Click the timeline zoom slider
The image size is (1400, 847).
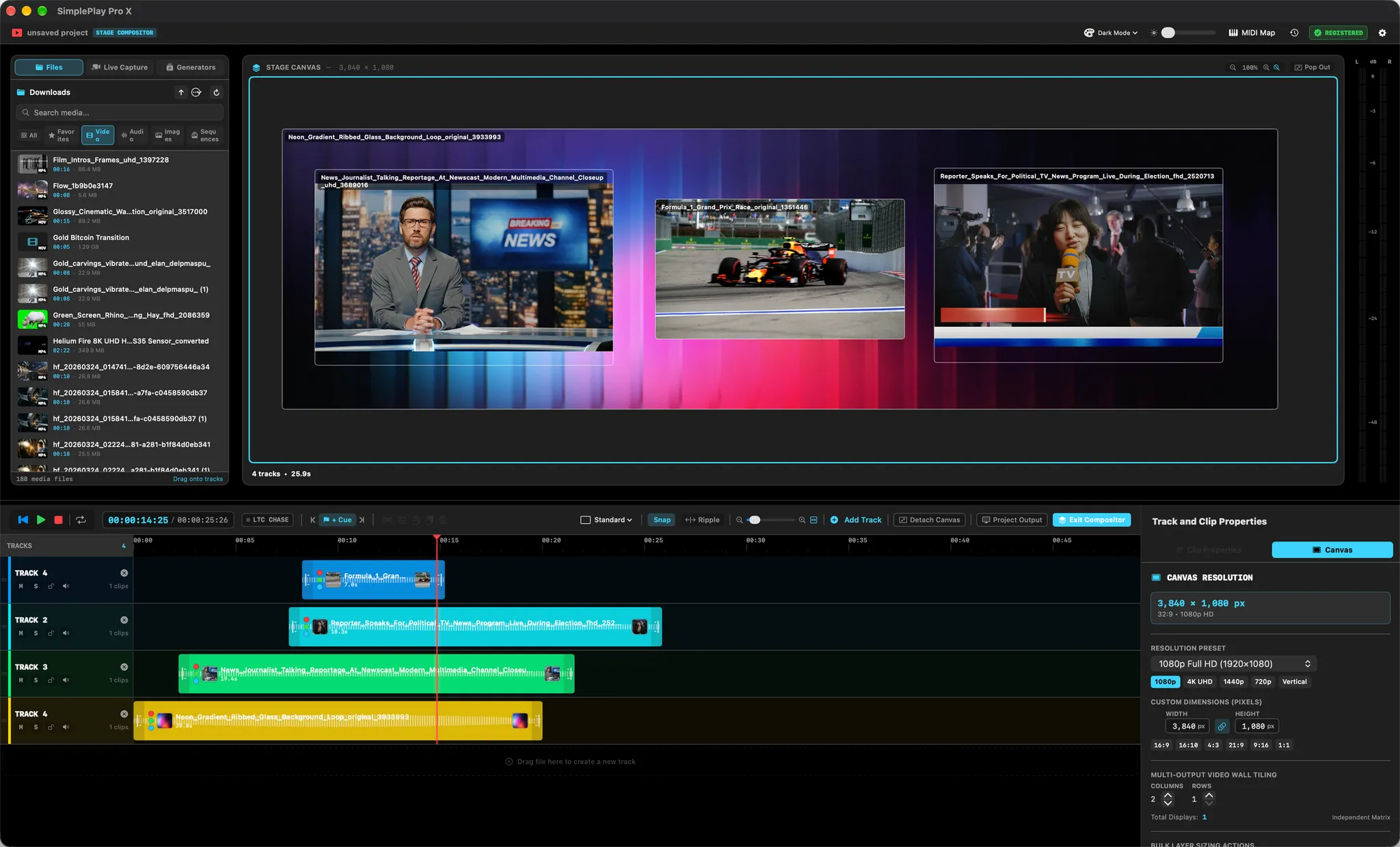pyautogui.click(x=771, y=520)
